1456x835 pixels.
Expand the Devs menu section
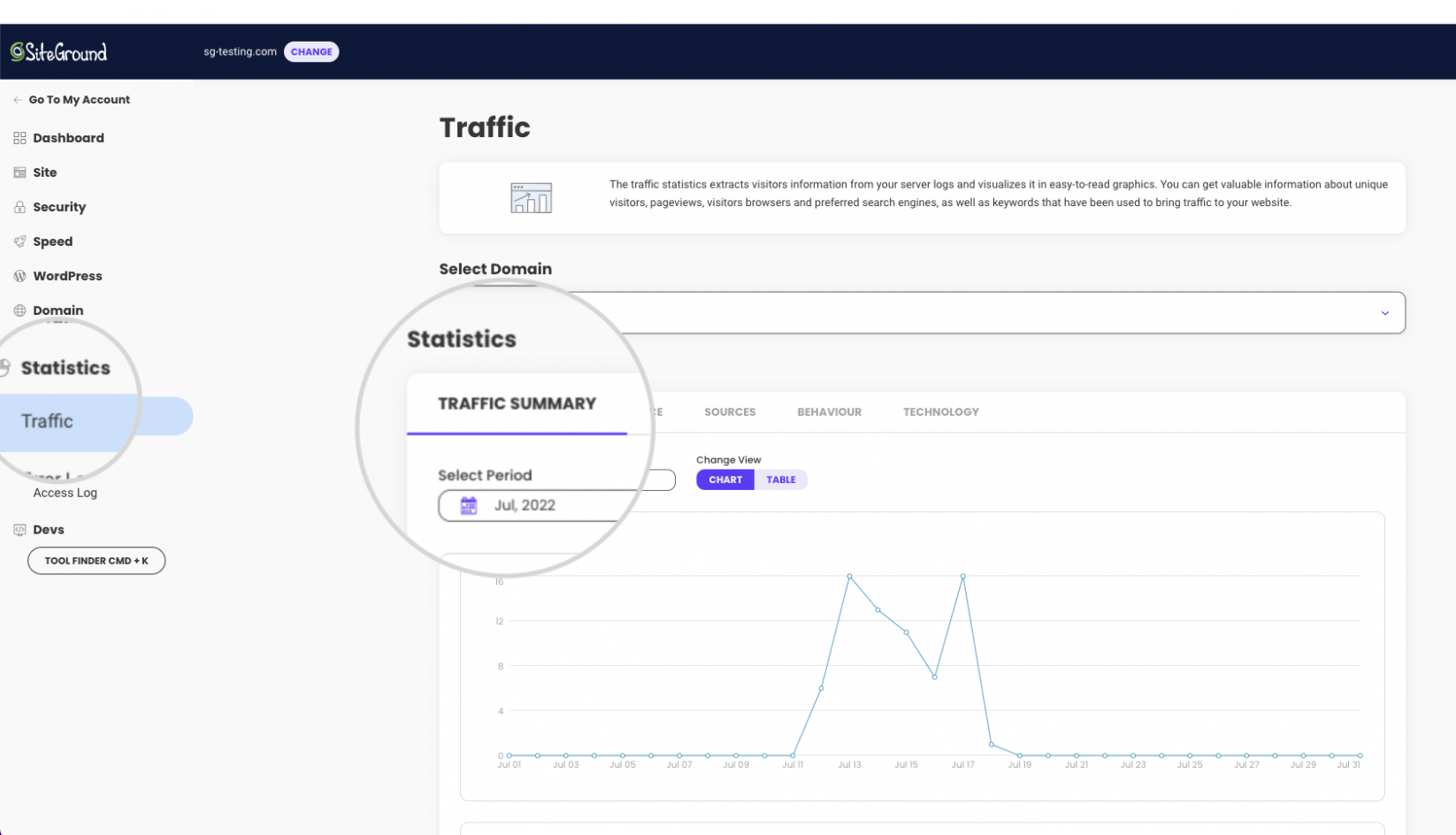coord(49,530)
